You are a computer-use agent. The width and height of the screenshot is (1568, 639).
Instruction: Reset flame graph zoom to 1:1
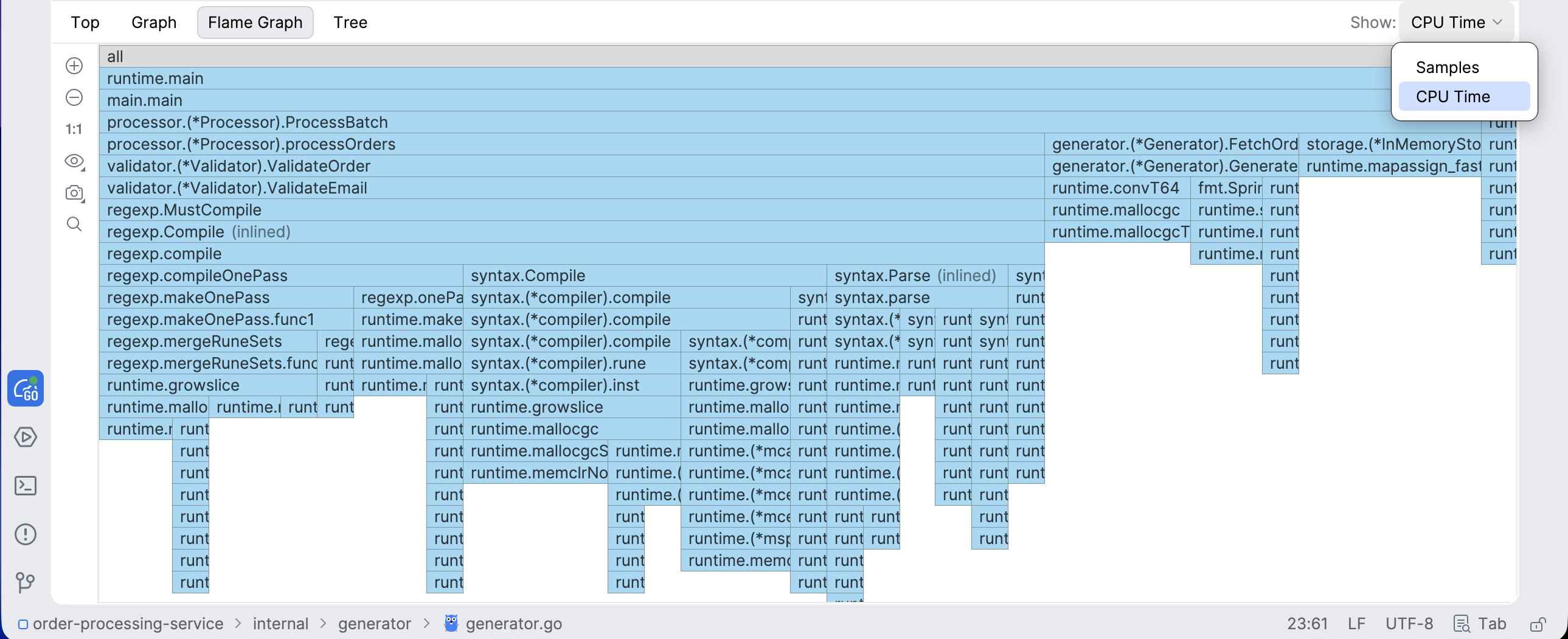(x=74, y=129)
